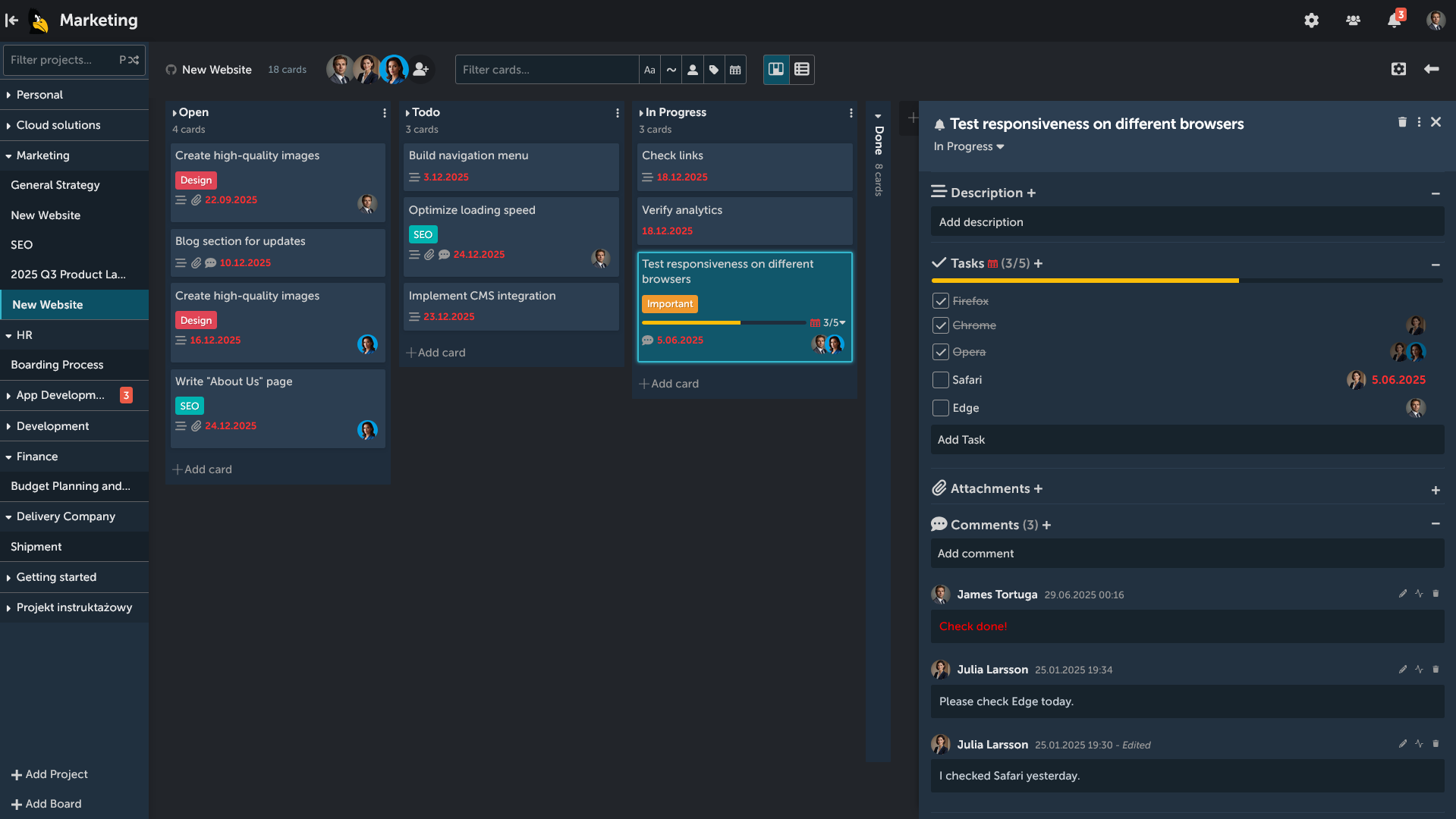Open the Todo column options menu
The image size is (1456, 819).
pyautogui.click(x=617, y=112)
